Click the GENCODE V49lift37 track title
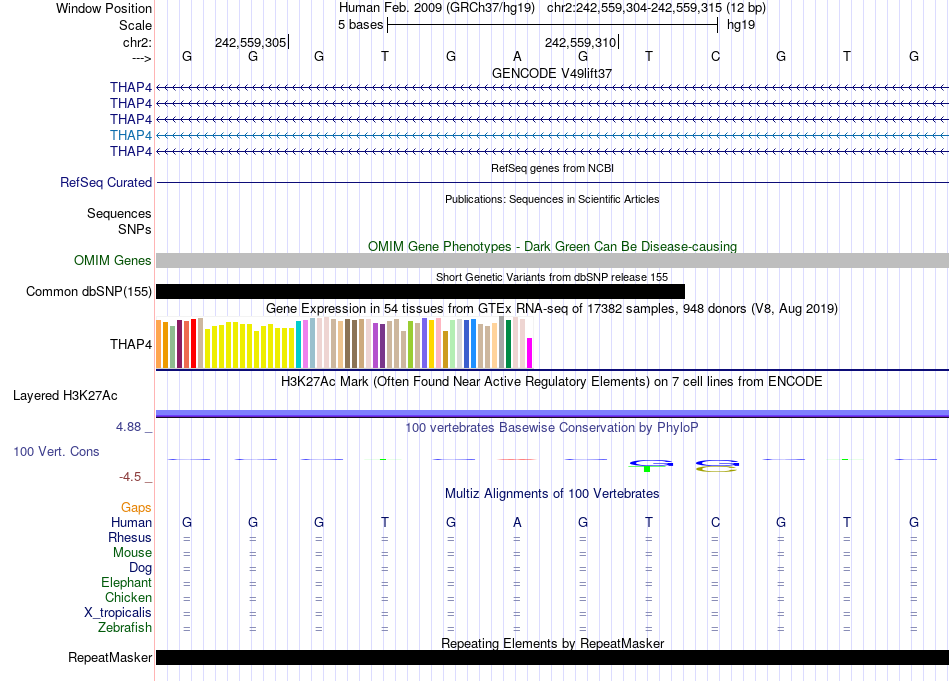Image resolution: width=950 pixels, height=681 pixels. coord(552,73)
